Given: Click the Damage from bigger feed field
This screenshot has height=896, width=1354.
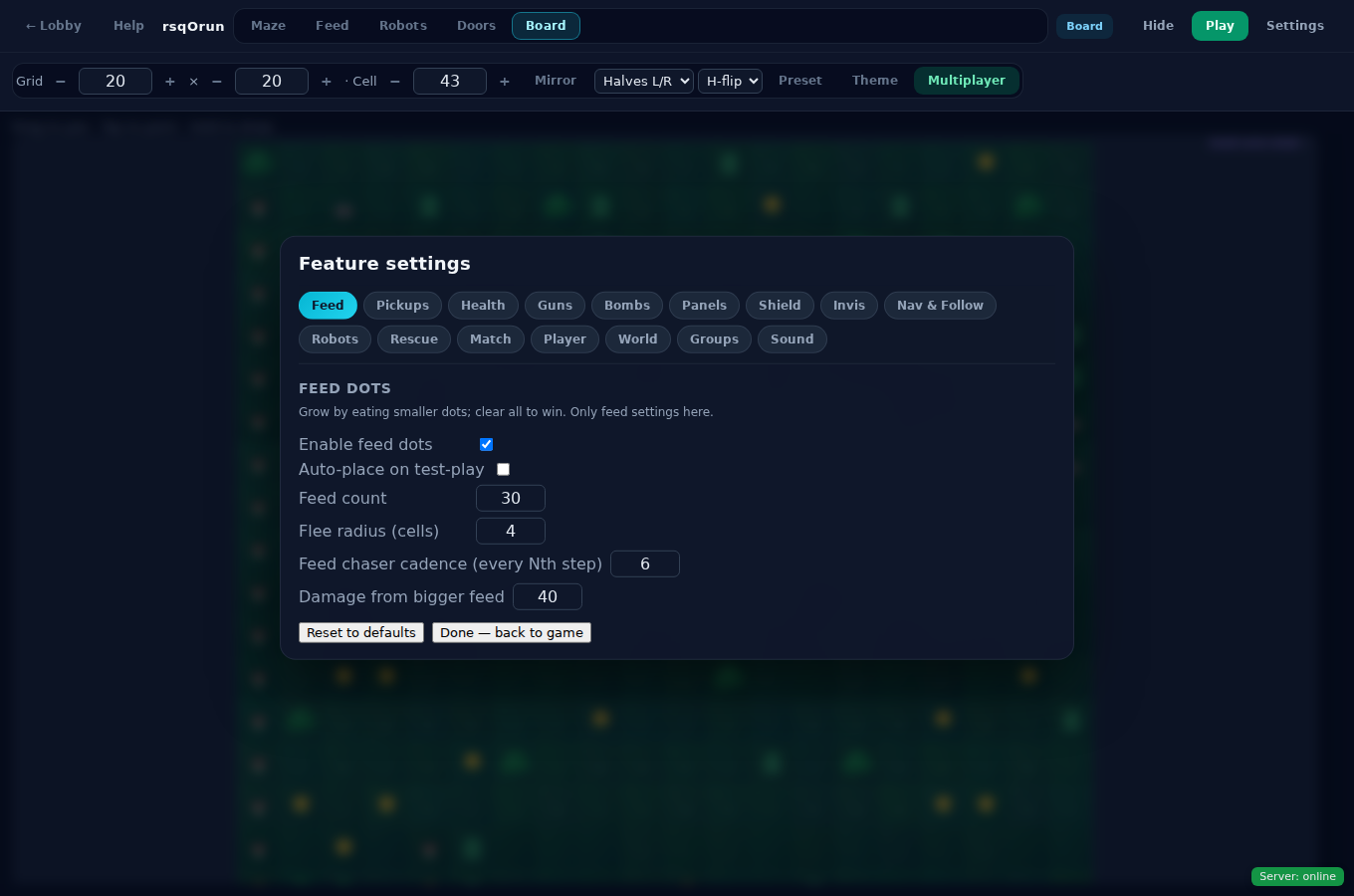Looking at the screenshot, I should click(548, 597).
